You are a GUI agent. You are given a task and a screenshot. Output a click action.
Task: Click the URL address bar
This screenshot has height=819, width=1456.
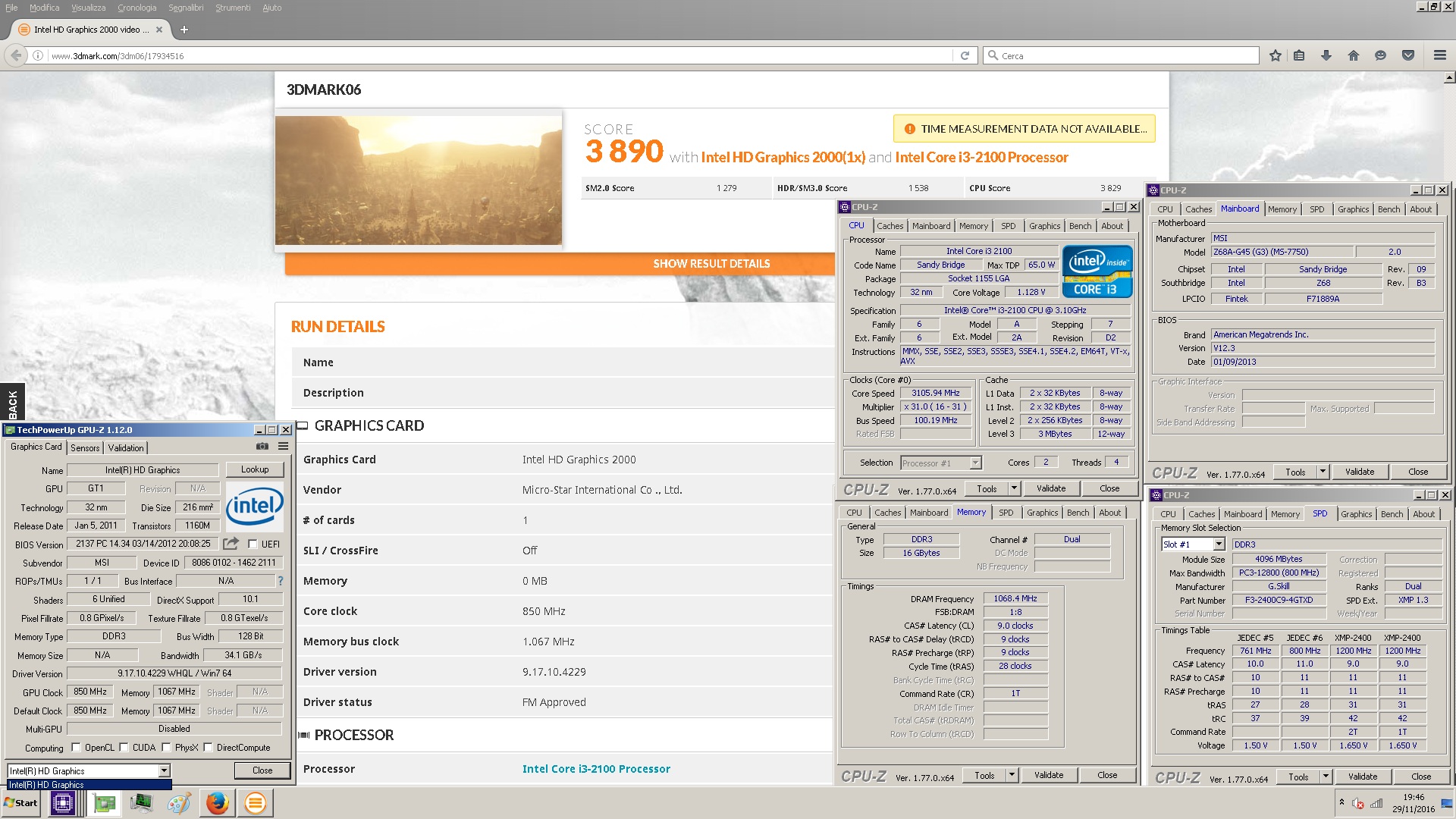pyautogui.click(x=500, y=55)
